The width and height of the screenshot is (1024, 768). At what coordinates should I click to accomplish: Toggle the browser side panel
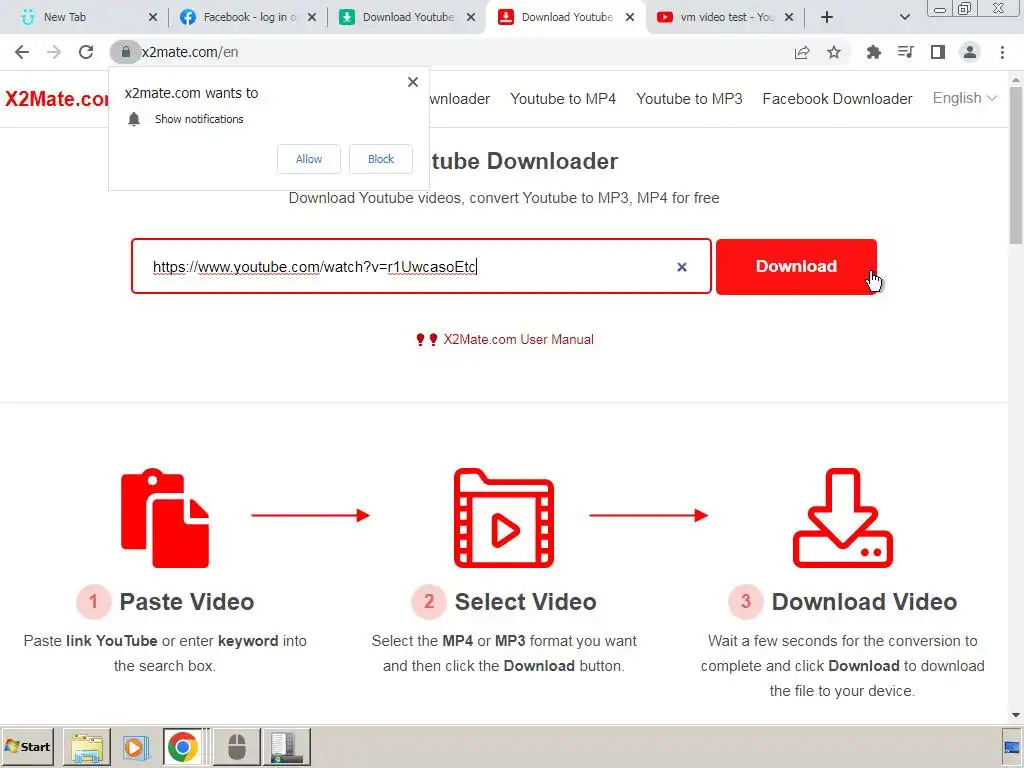click(938, 52)
